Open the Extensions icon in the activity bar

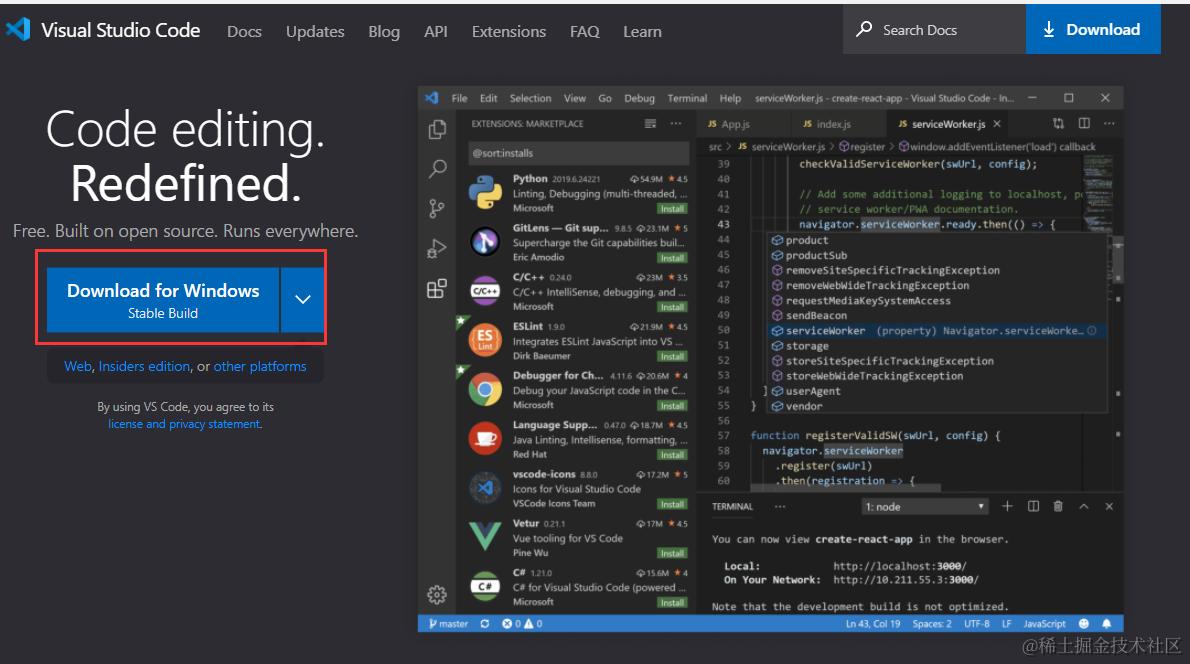(x=437, y=288)
